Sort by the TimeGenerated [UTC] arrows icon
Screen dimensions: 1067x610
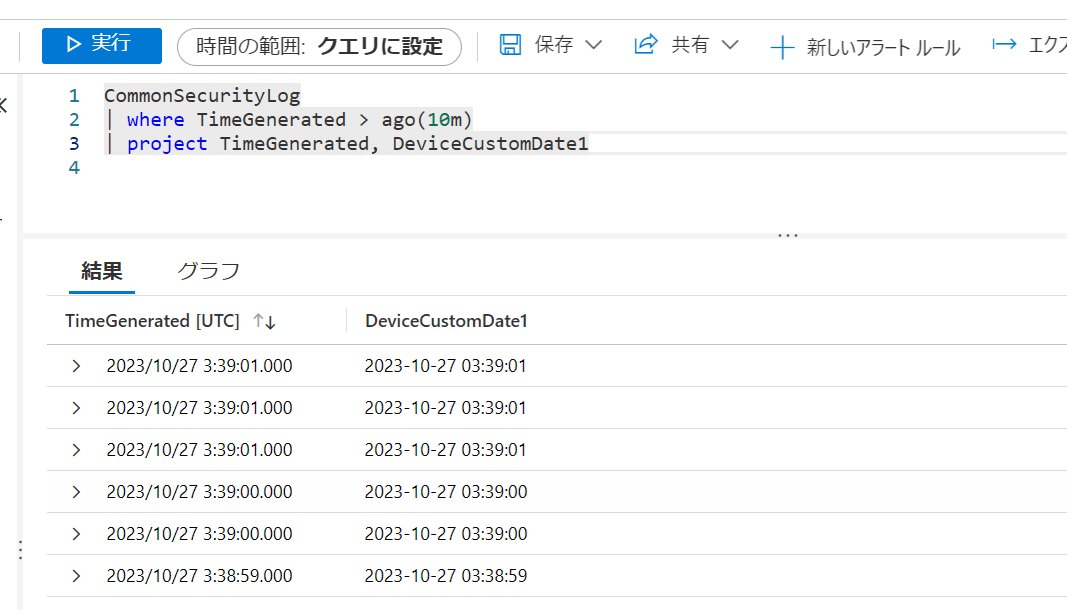(x=264, y=321)
